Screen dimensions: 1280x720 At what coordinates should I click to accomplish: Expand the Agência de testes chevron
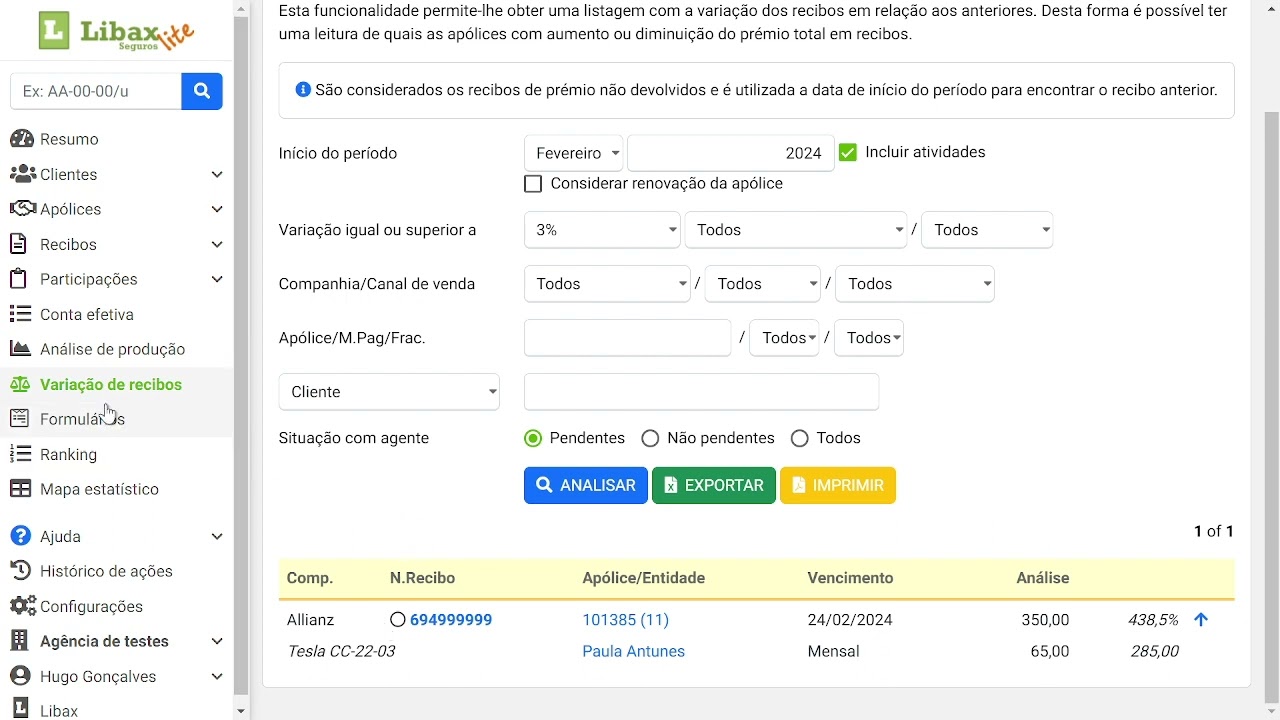(x=217, y=641)
